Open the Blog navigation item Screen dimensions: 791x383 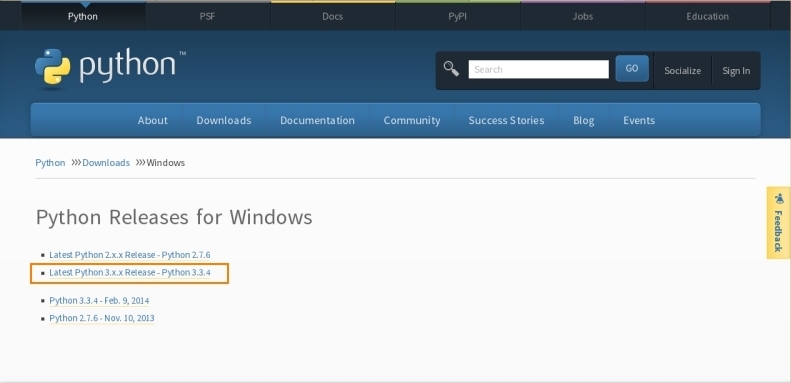[583, 120]
